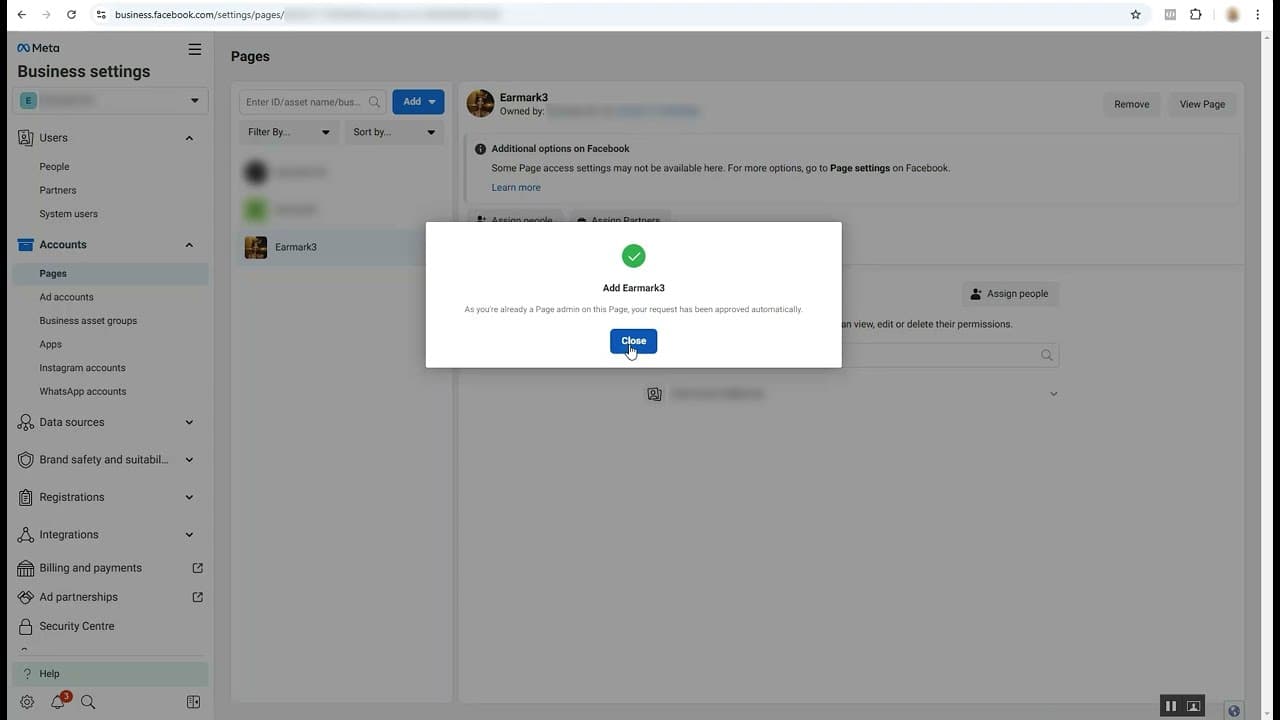Click the external link icon for Billing
The height and width of the screenshot is (720, 1280).
[x=197, y=568]
